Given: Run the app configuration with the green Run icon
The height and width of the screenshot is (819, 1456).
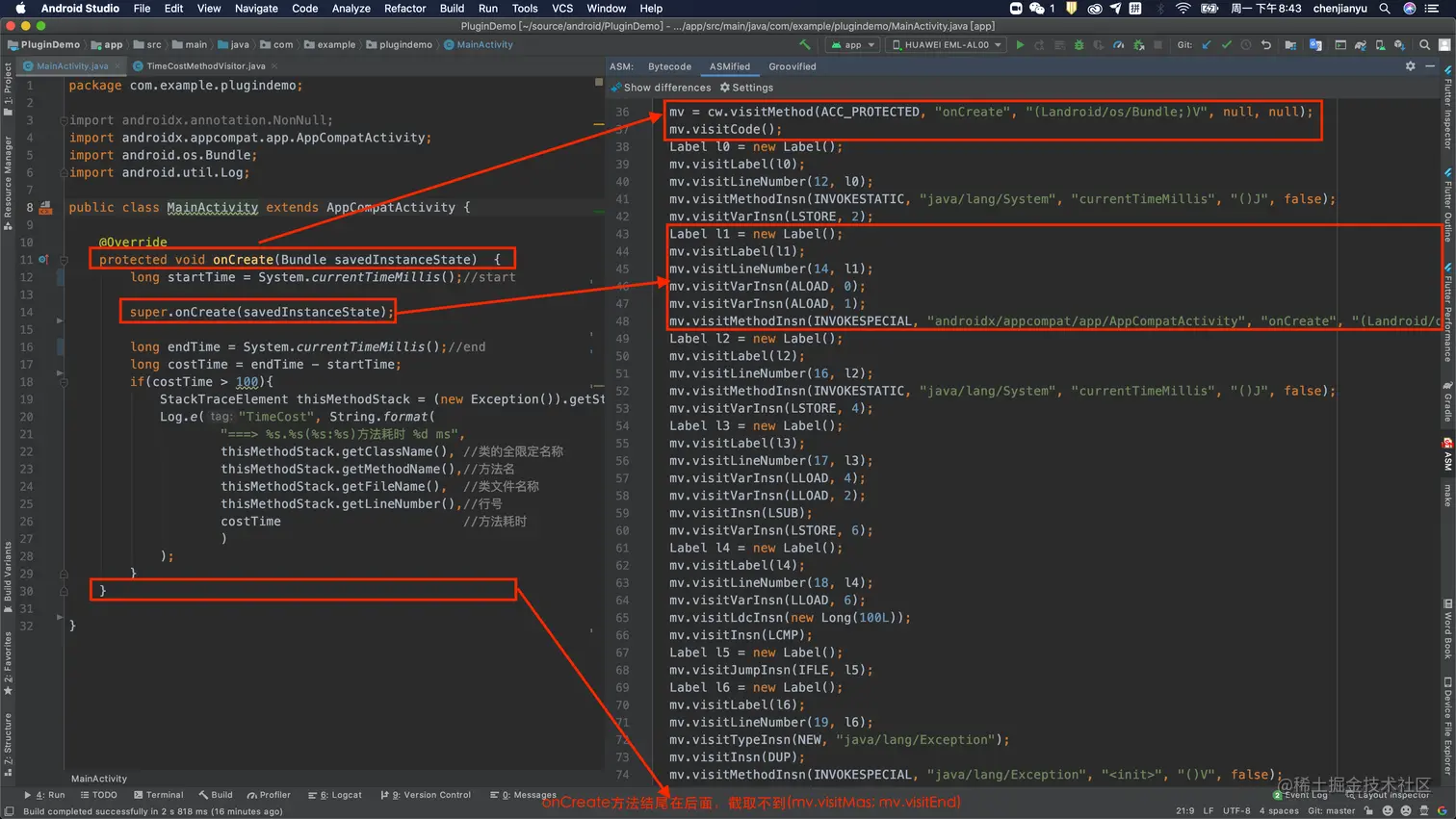Looking at the screenshot, I should tap(1021, 44).
